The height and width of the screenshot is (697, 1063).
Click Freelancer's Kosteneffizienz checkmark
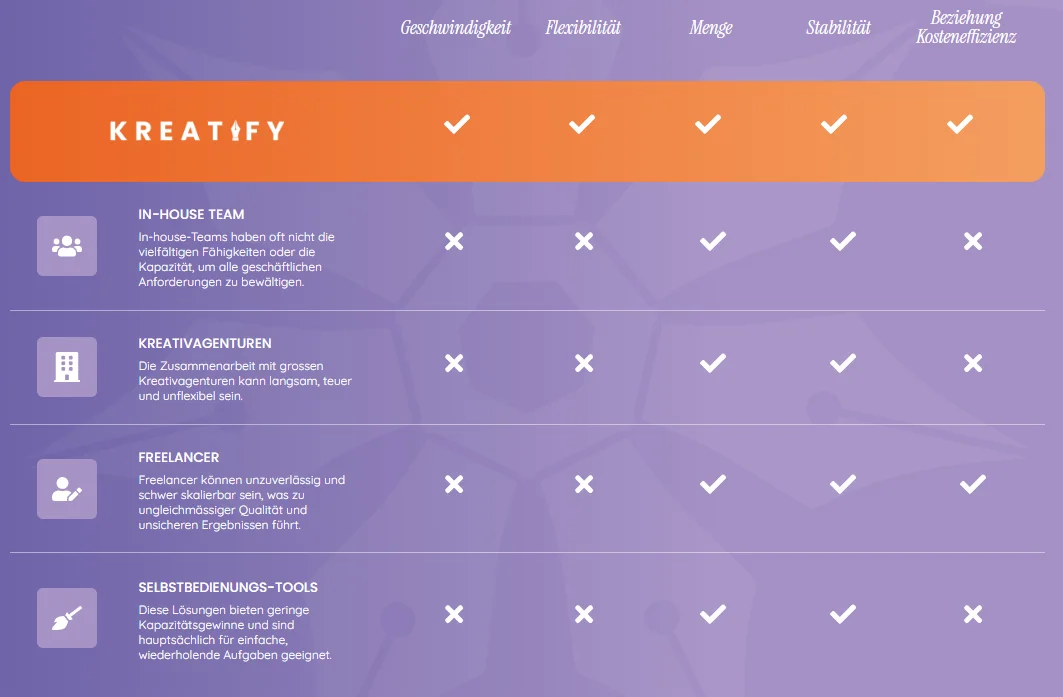pyautogui.click(x=973, y=484)
